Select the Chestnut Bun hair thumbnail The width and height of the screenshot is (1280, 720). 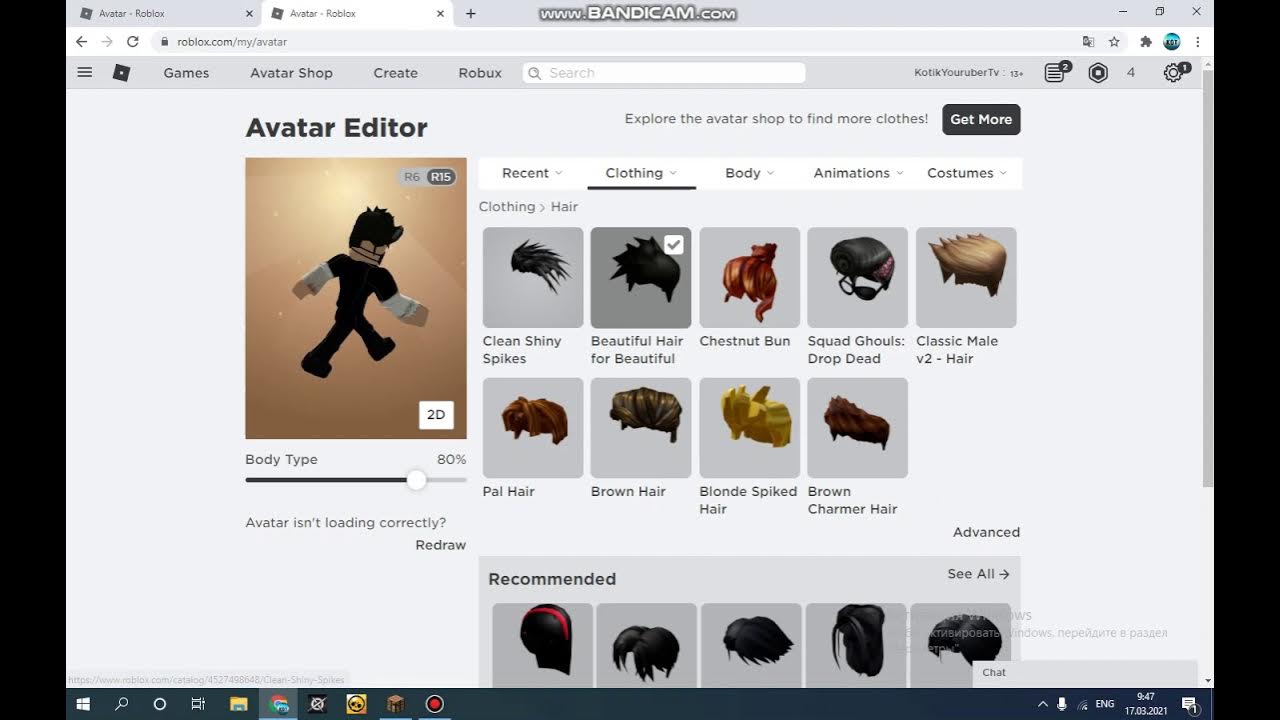click(x=750, y=277)
